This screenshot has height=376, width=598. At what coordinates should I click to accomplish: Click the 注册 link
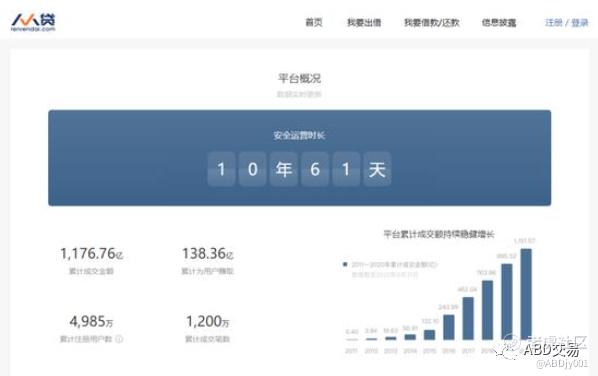(x=554, y=22)
